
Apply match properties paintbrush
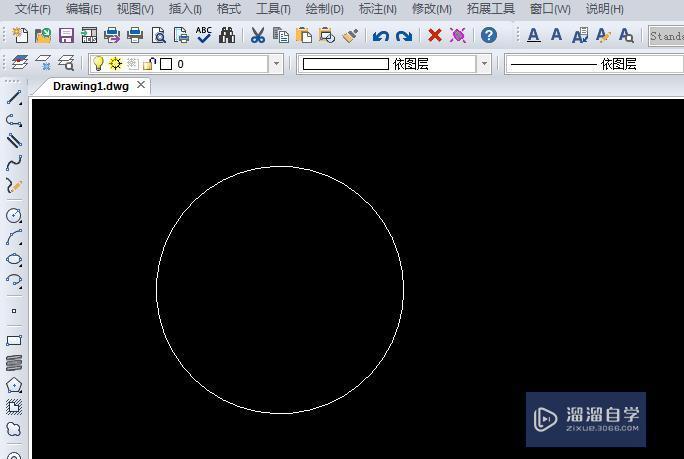(350, 35)
